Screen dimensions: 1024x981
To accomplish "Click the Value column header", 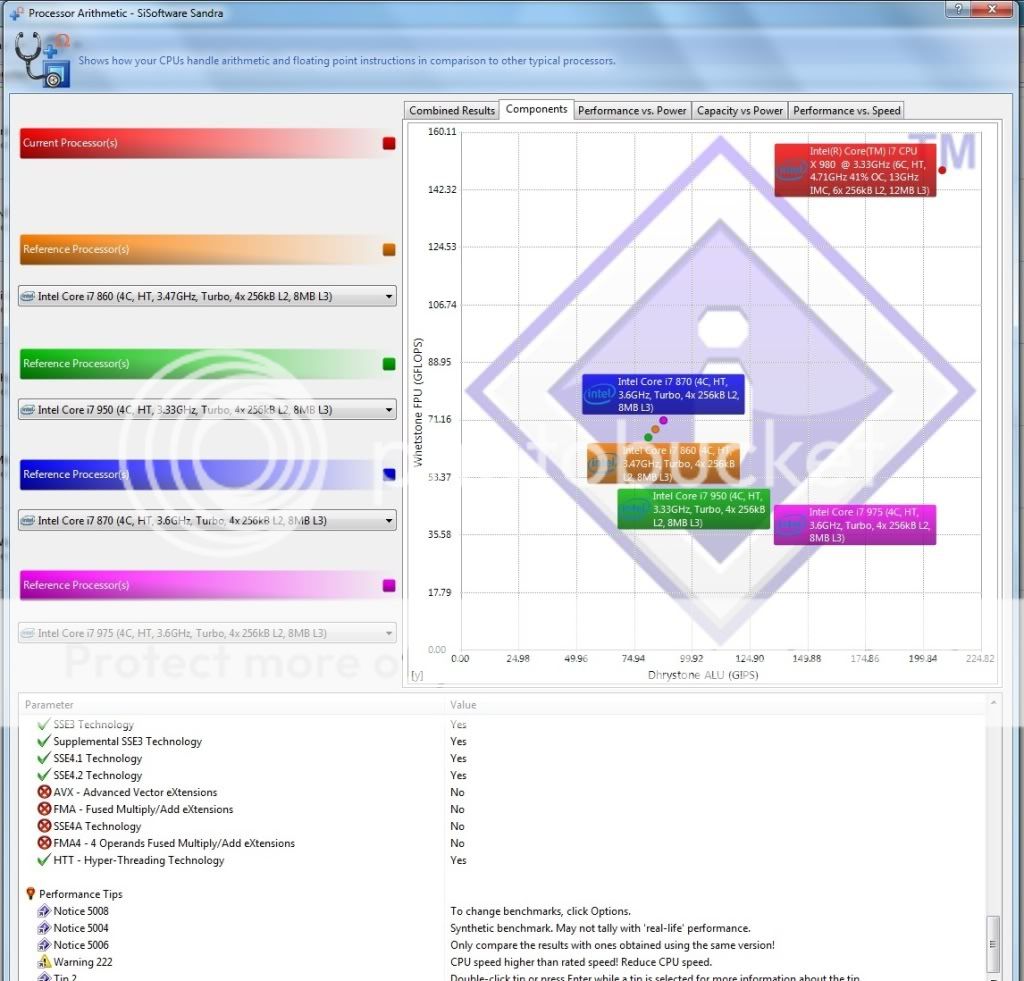I will point(715,705).
